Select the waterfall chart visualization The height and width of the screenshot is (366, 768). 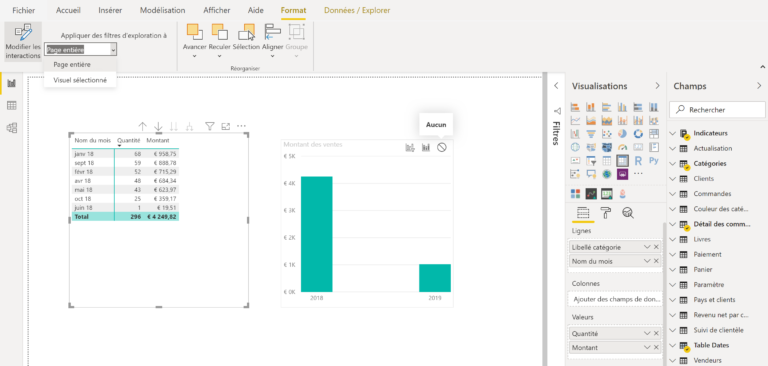pos(576,133)
